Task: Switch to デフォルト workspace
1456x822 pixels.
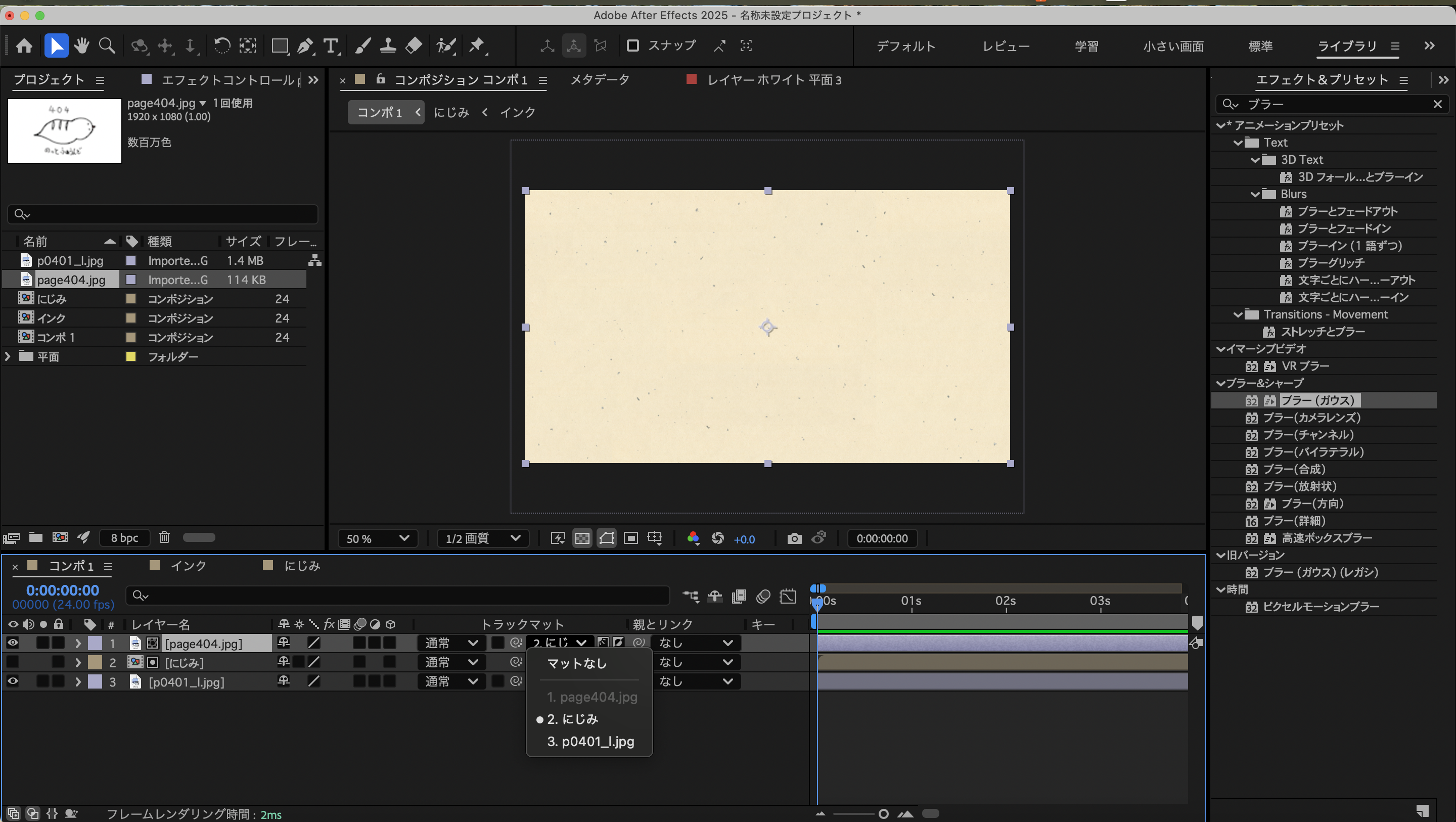Action: pyautogui.click(x=905, y=47)
